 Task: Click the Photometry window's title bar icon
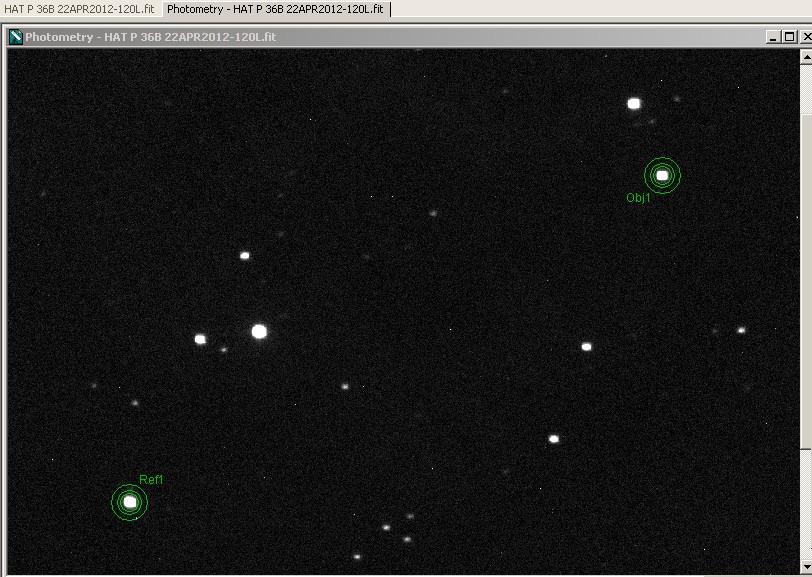click(x=16, y=38)
